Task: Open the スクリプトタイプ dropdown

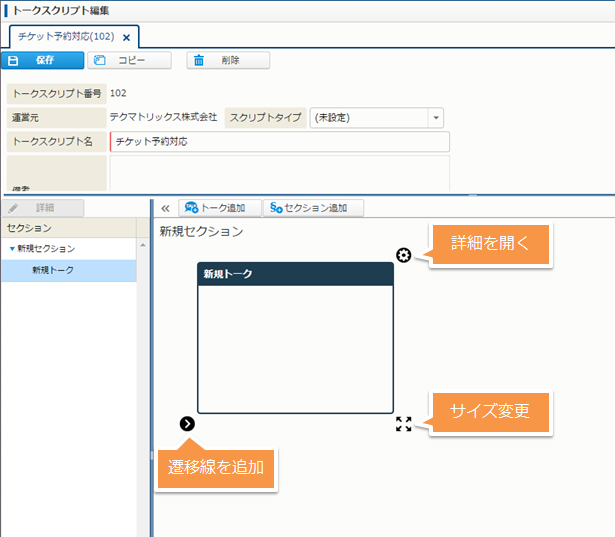Action: (x=435, y=117)
